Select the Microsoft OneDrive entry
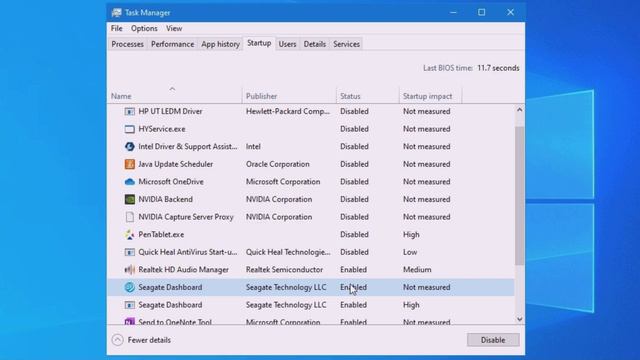640x360 pixels. (311, 182)
